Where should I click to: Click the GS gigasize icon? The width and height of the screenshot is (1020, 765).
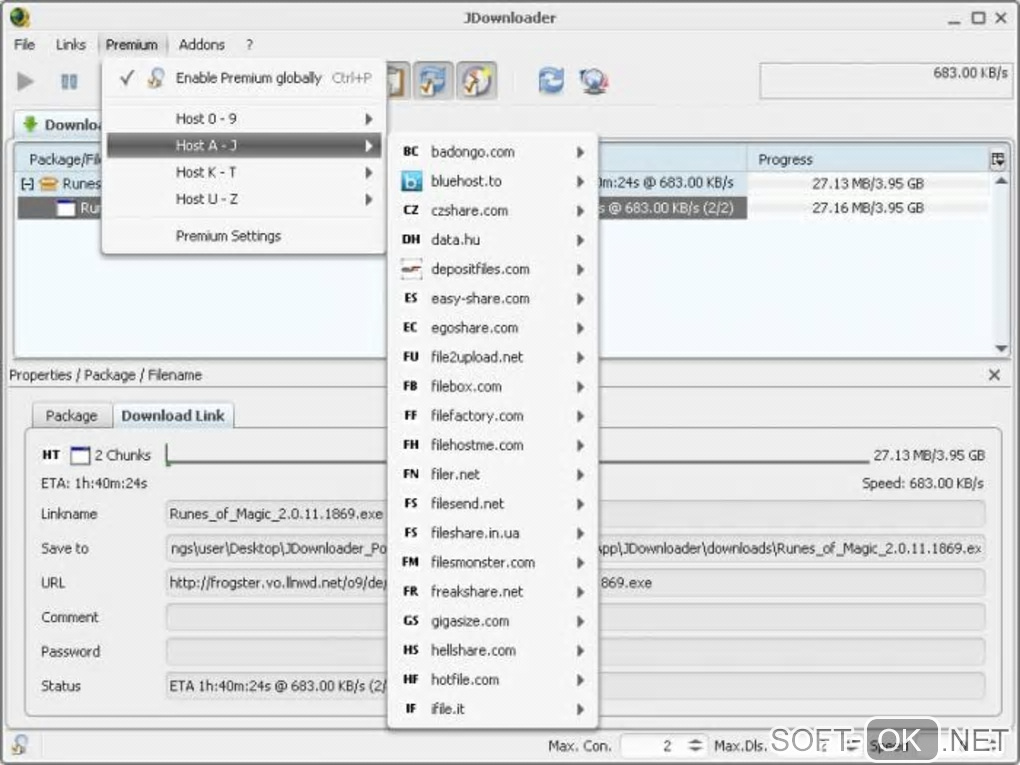410,621
